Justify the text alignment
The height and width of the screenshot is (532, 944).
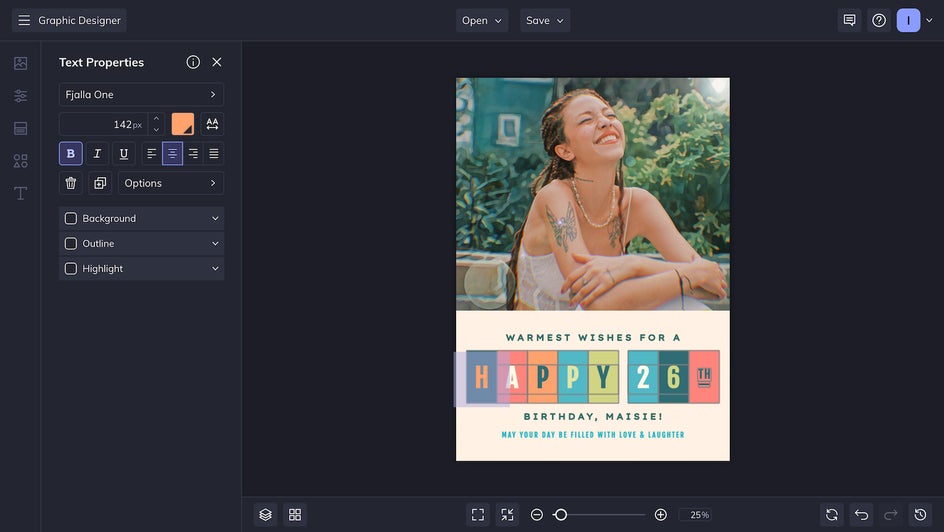click(214, 153)
